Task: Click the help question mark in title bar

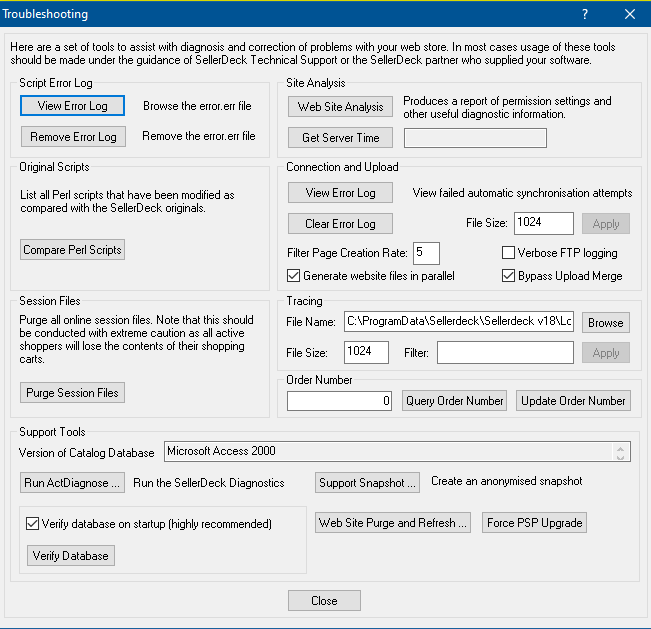Action: (585, 14)
